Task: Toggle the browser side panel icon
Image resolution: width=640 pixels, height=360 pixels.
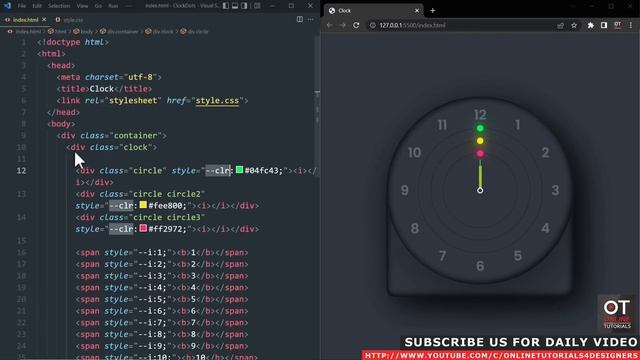Action: pos(604,25)
